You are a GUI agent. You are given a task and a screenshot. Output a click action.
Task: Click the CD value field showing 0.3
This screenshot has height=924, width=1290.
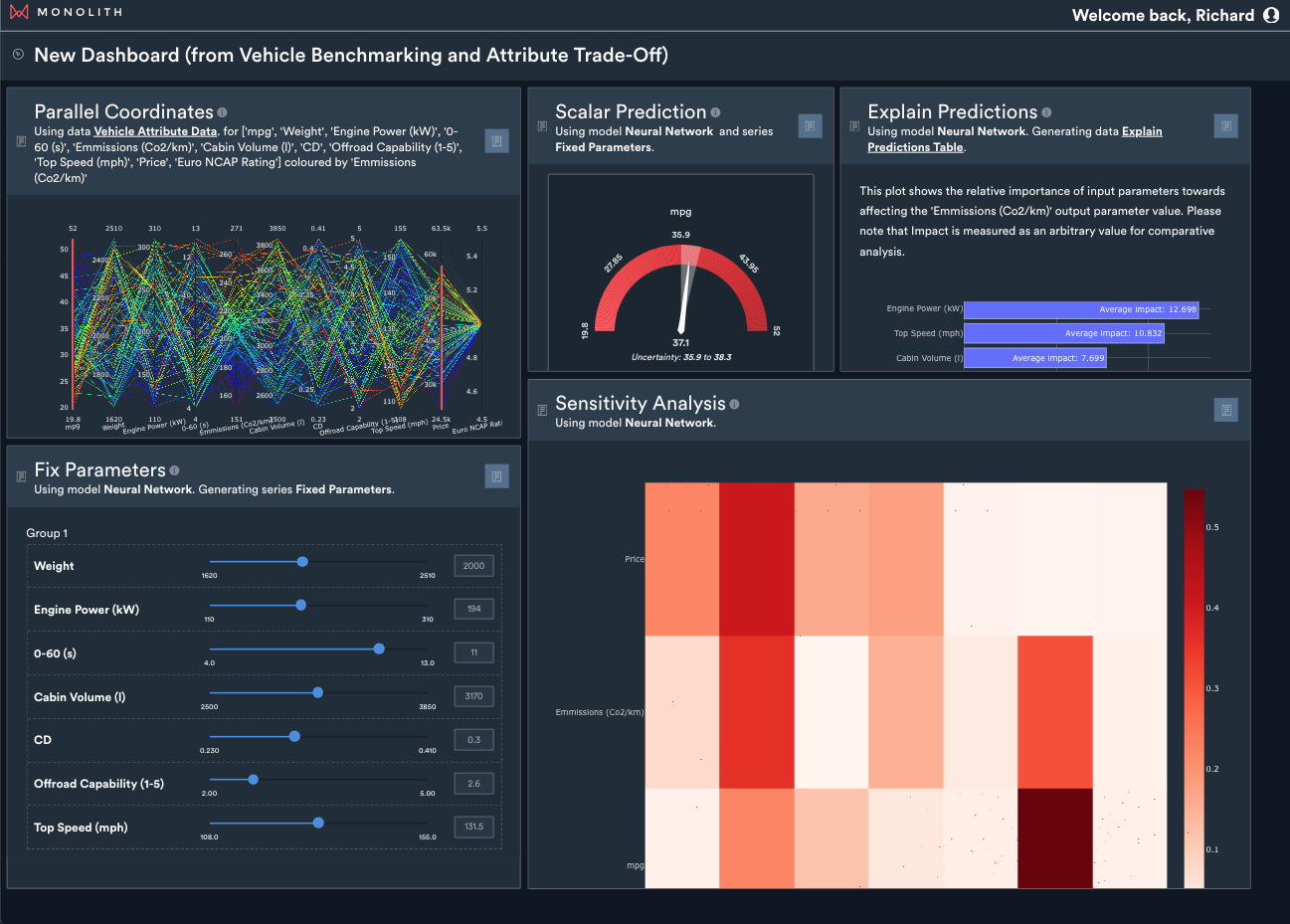pyautogui.click(x=473, y=739)
